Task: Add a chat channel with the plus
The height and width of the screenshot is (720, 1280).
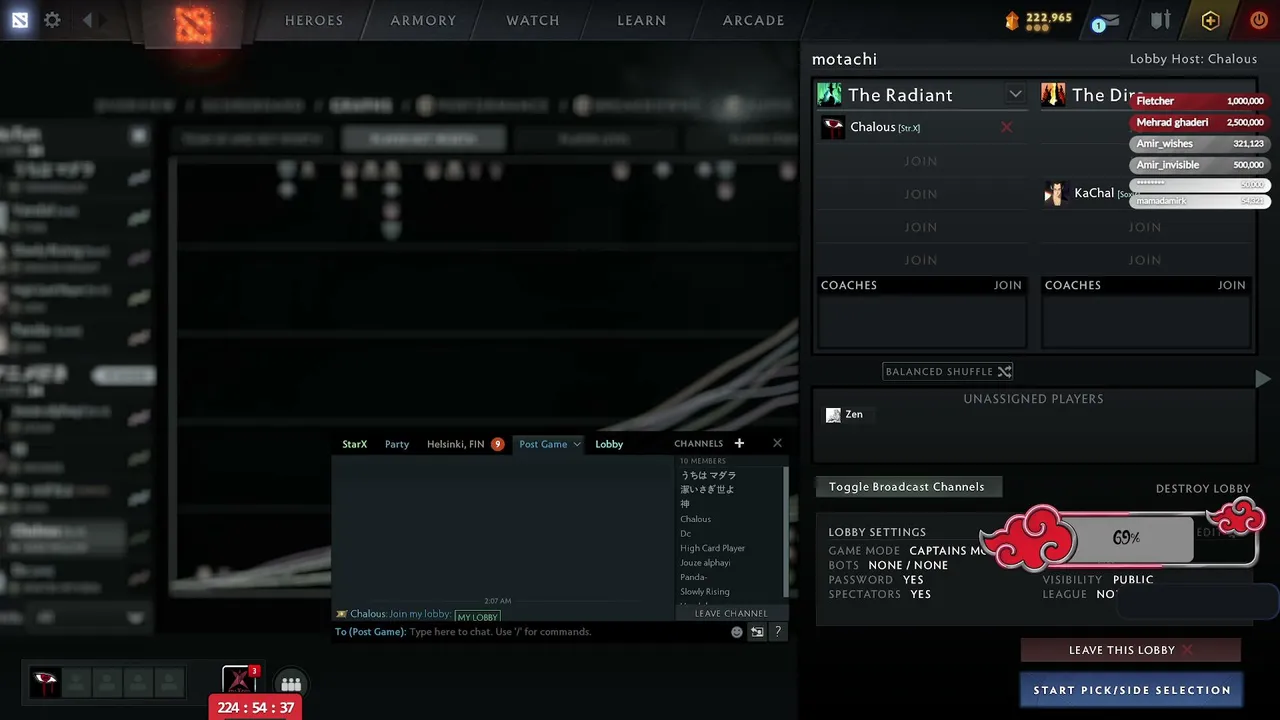Action: coord(739,443)
